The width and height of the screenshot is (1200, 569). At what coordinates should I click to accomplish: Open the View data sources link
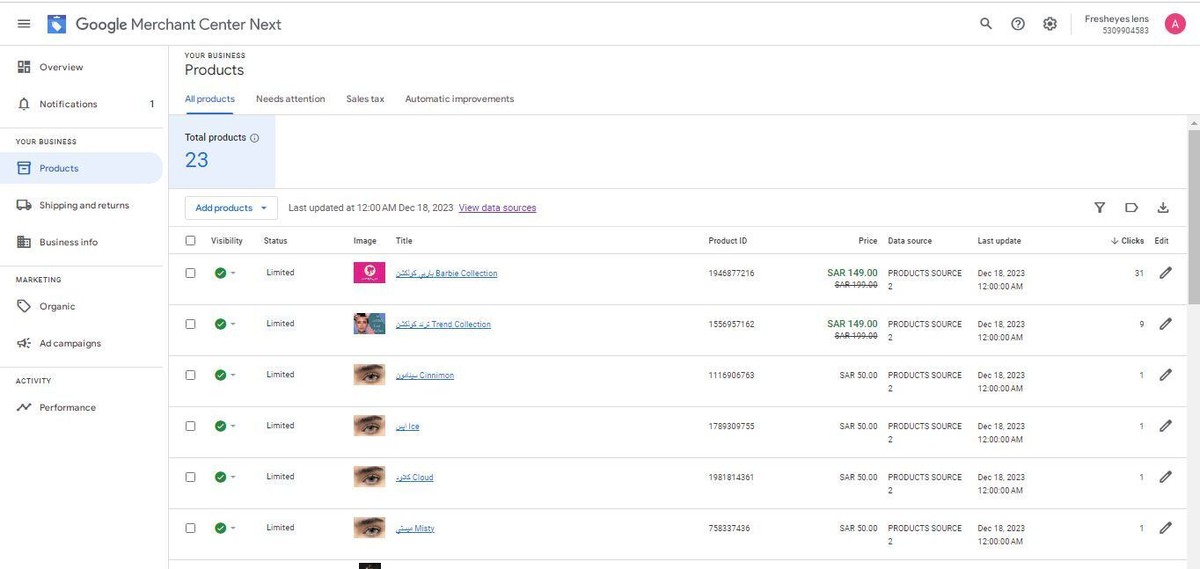click(x=497, y=208)
